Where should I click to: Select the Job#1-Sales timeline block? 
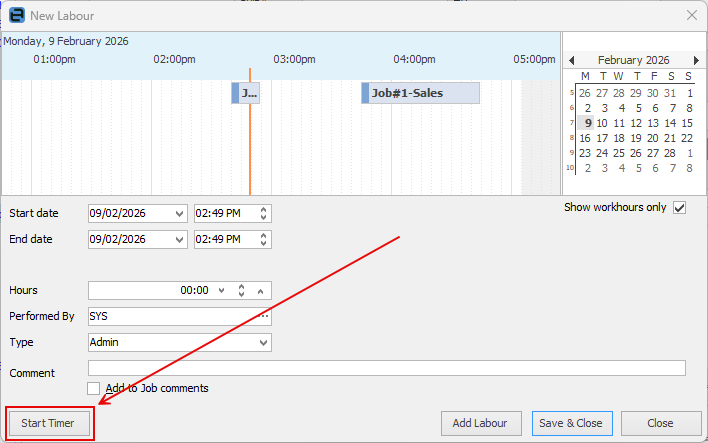[420, 93]
